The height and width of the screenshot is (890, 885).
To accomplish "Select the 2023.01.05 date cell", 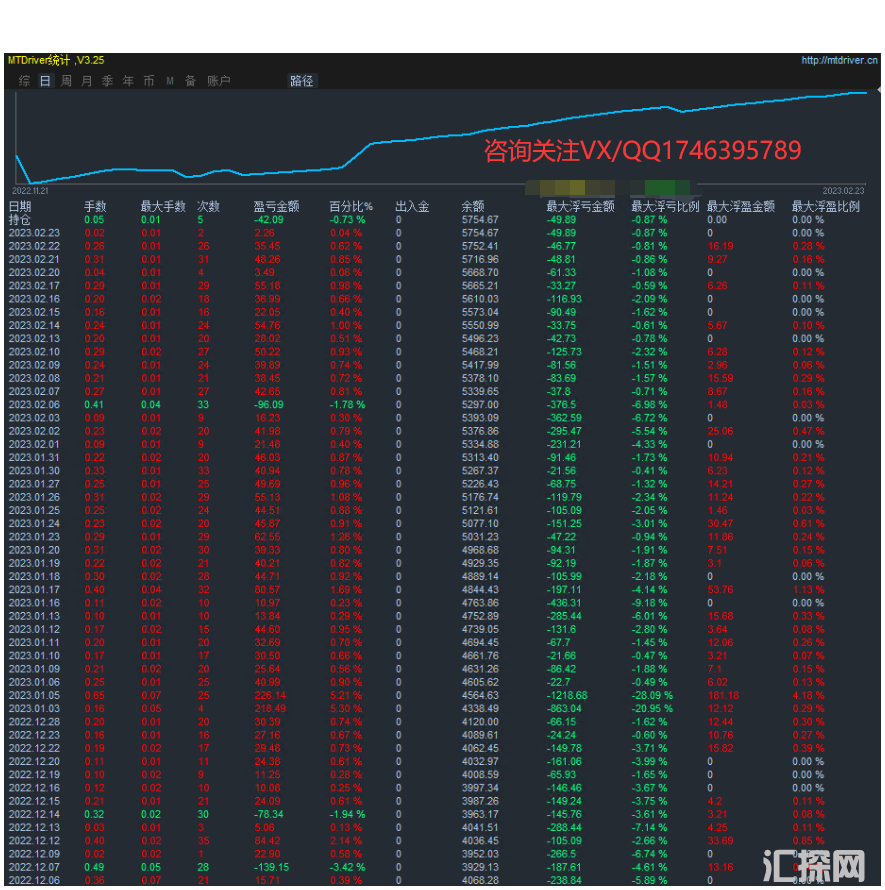I will click(34, 695).
